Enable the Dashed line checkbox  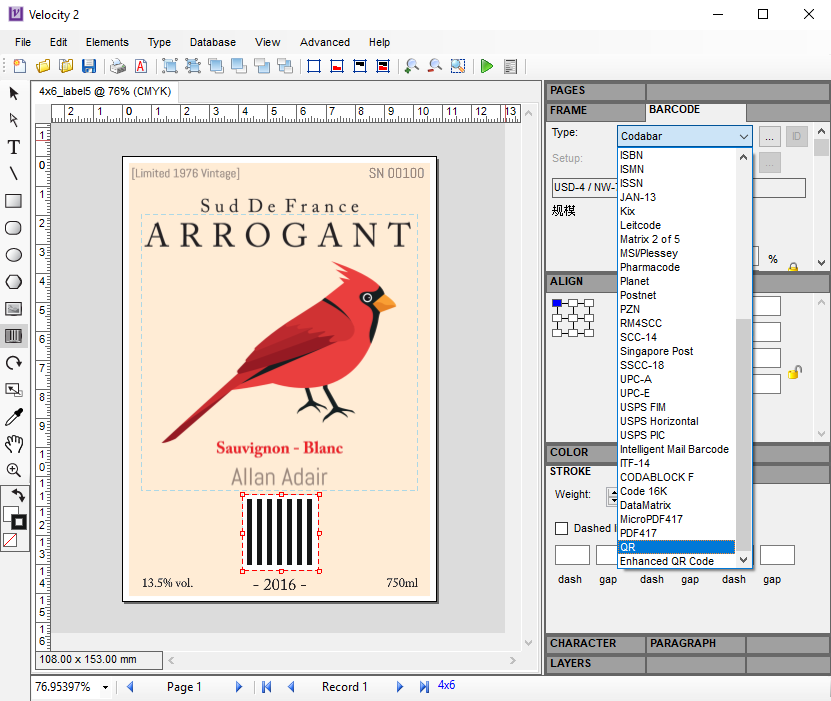(x=562, y=528)
